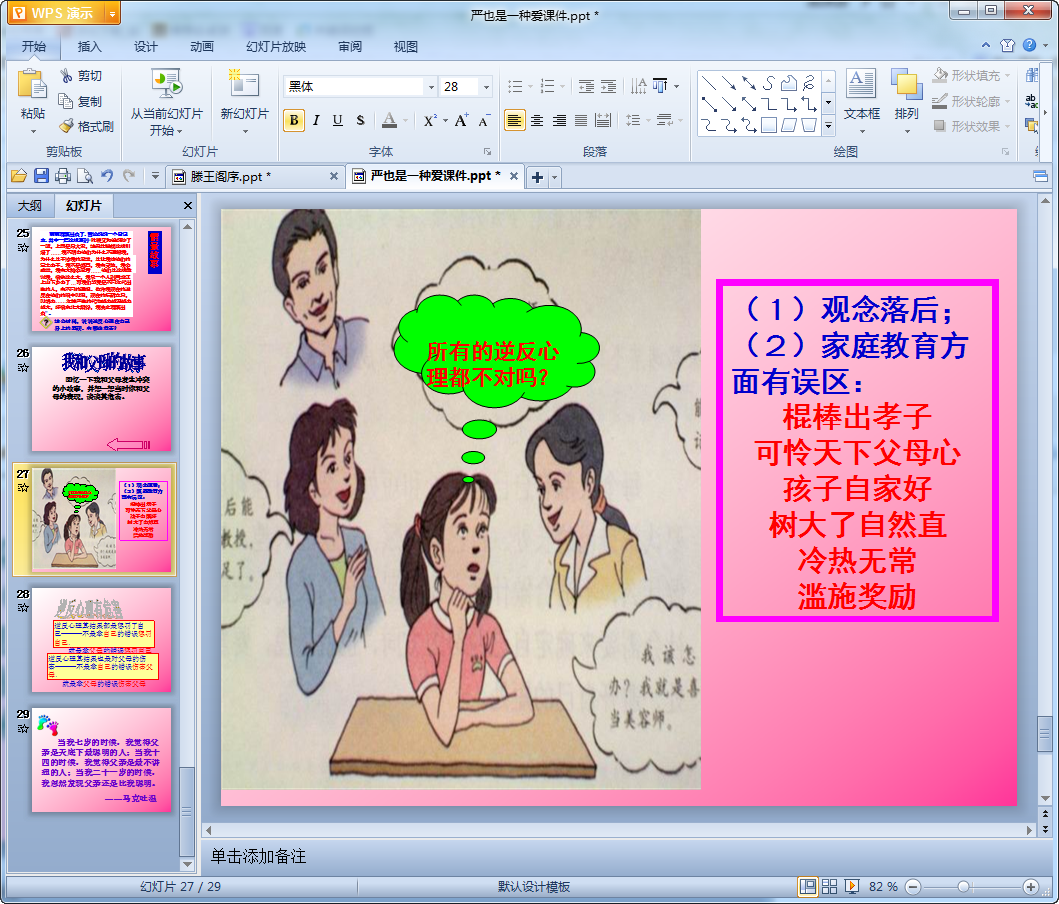This screenshot has width=1059, height=904.
Task: Add new document tab with plus button
Action: point(537,178)
